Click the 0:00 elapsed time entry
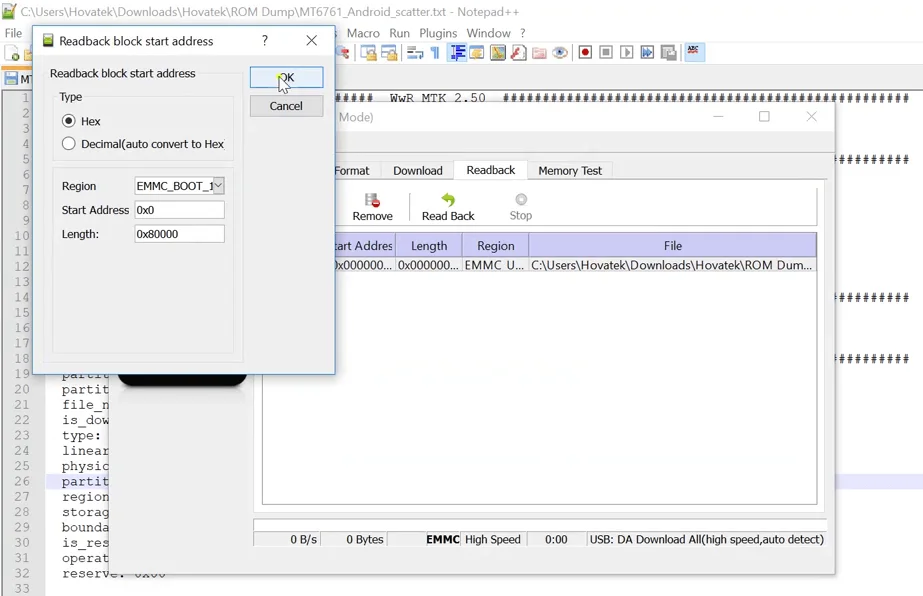923x596 pixels. [x=556, y=539]
